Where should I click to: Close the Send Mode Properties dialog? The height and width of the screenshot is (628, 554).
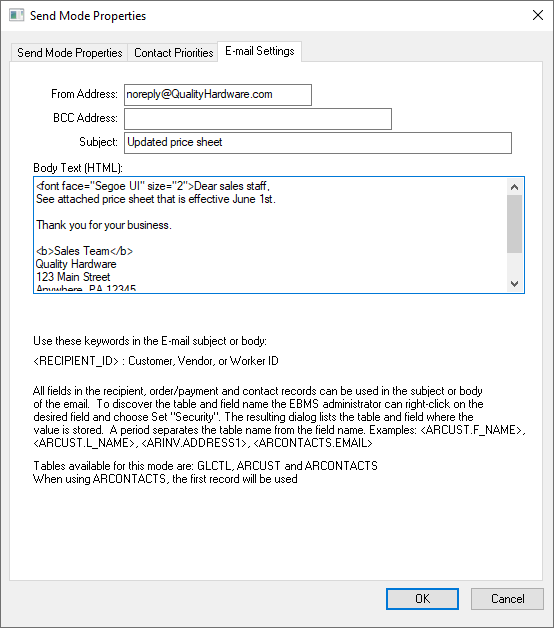(x=538, y=15)
